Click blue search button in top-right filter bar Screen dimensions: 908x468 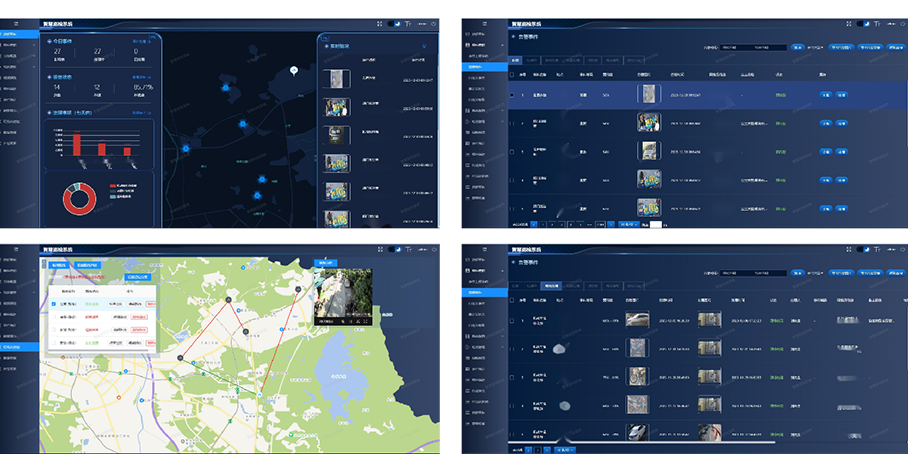point(797,47)
